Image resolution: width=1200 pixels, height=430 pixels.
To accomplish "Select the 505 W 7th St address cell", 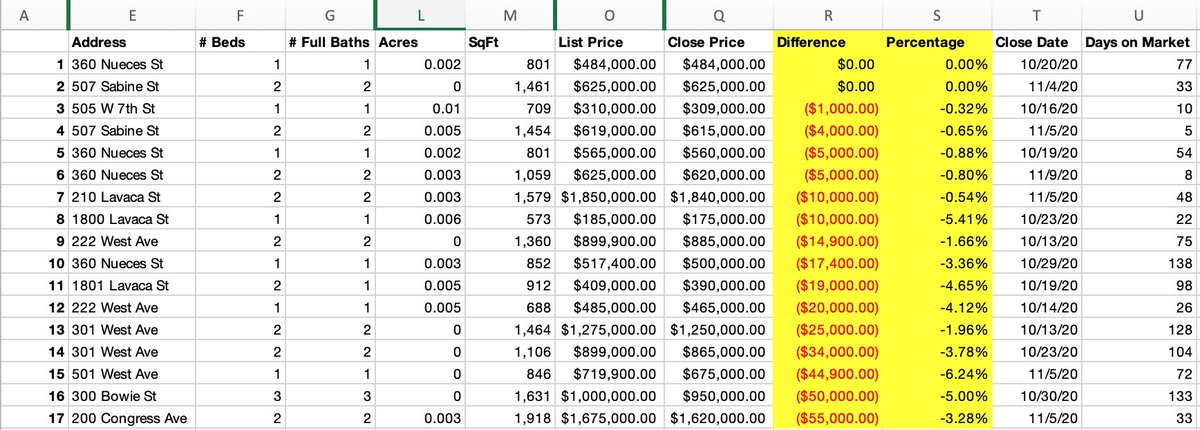I will [x=132, y=108].
